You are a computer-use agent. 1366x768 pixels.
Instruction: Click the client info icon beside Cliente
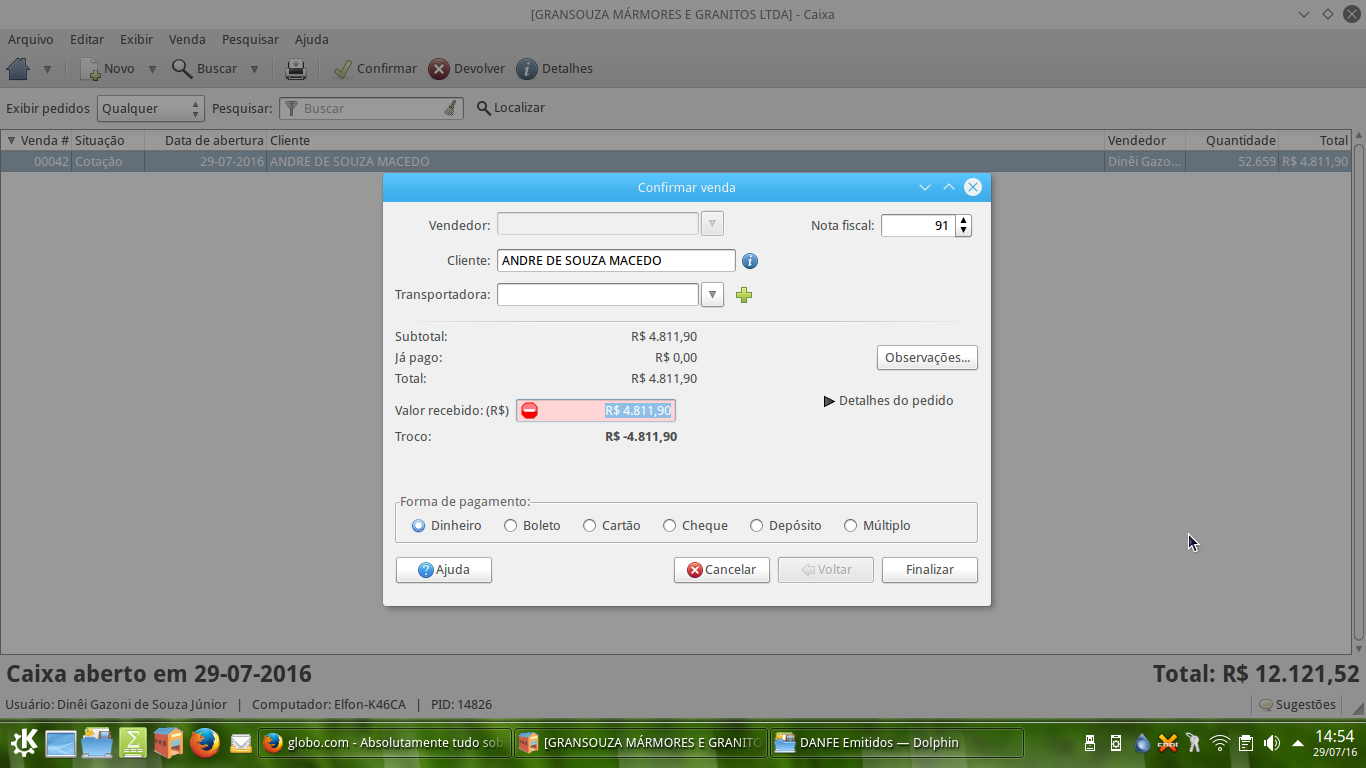tap(750, 261)
